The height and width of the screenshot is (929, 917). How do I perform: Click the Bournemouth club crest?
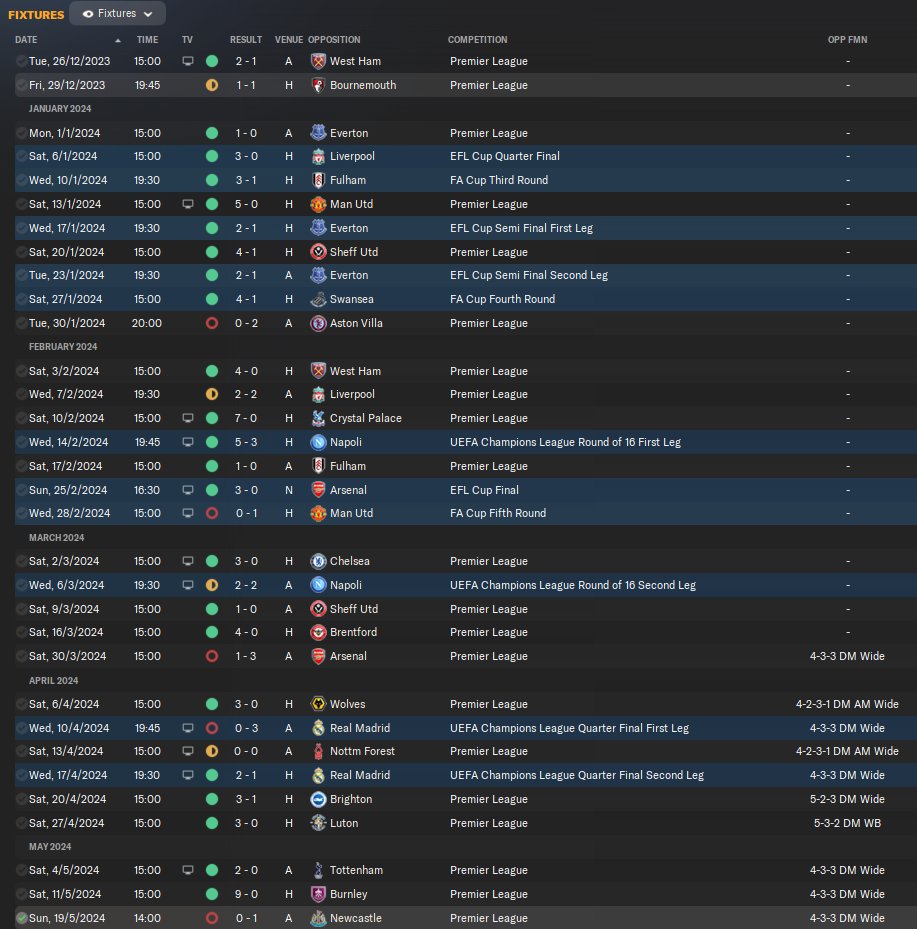click(x=318, y=85)
